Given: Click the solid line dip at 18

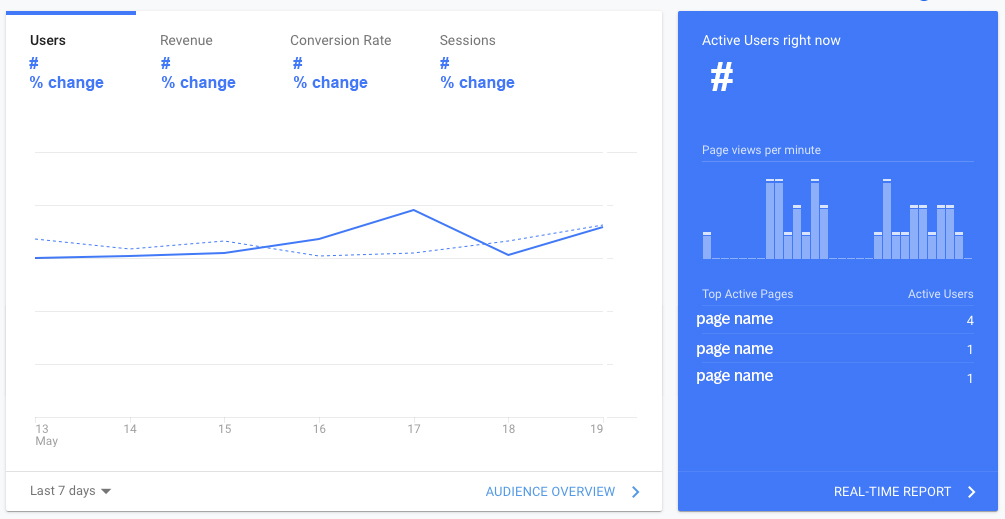Looking at the screenshot, I should point(508,254).
